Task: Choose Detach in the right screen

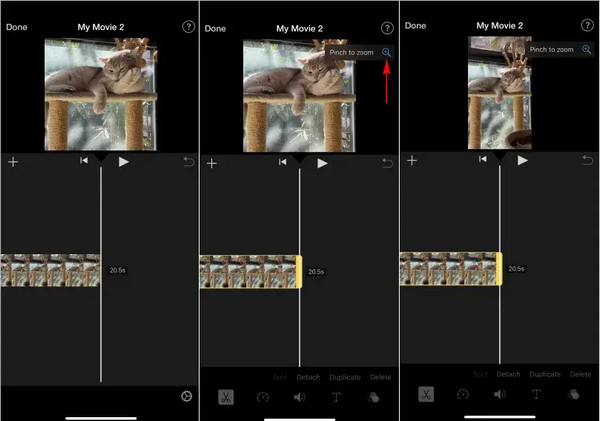Action: pyautogui.click(x=508, y=374)
